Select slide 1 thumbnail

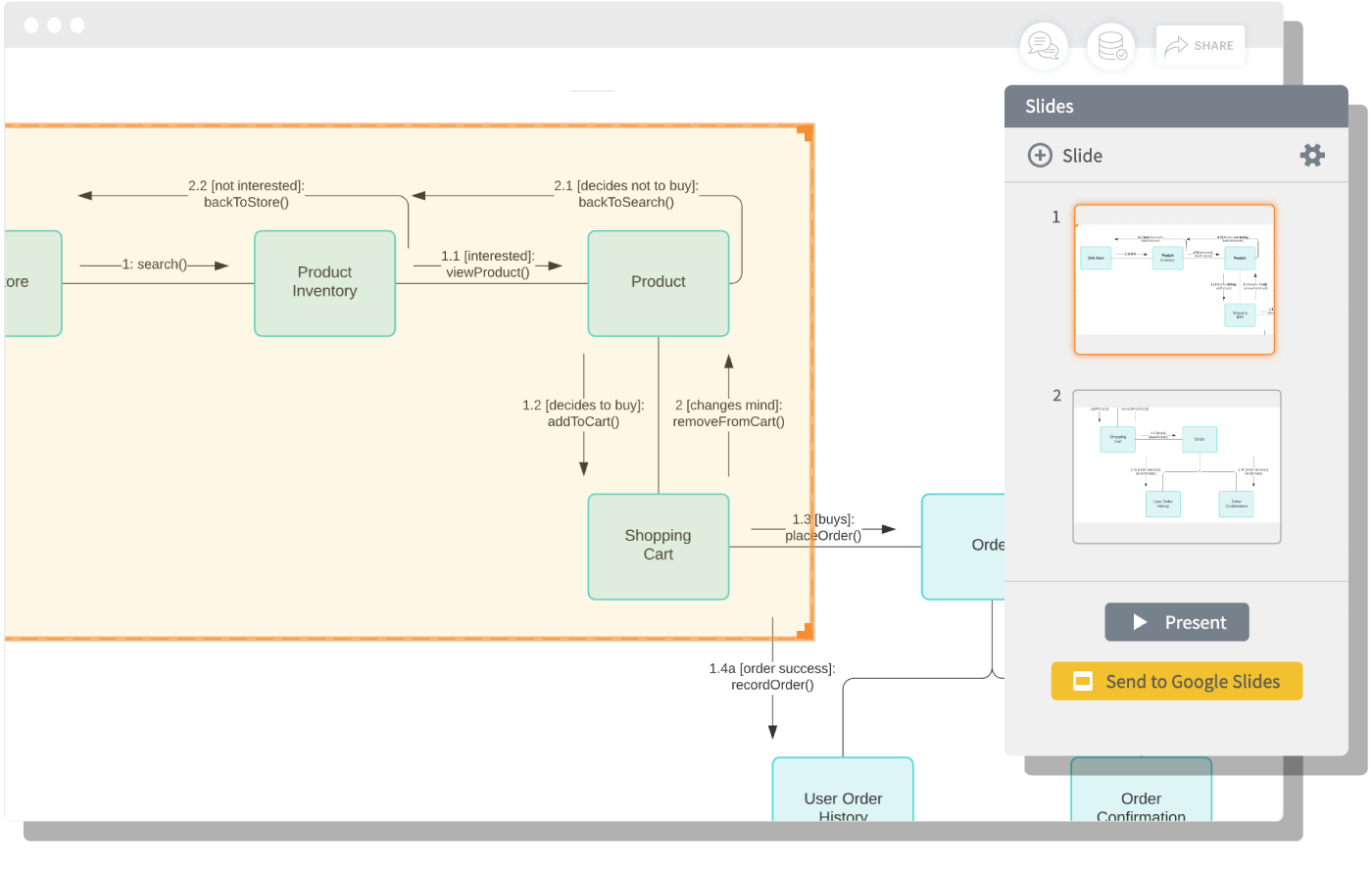pos(1174,279)
